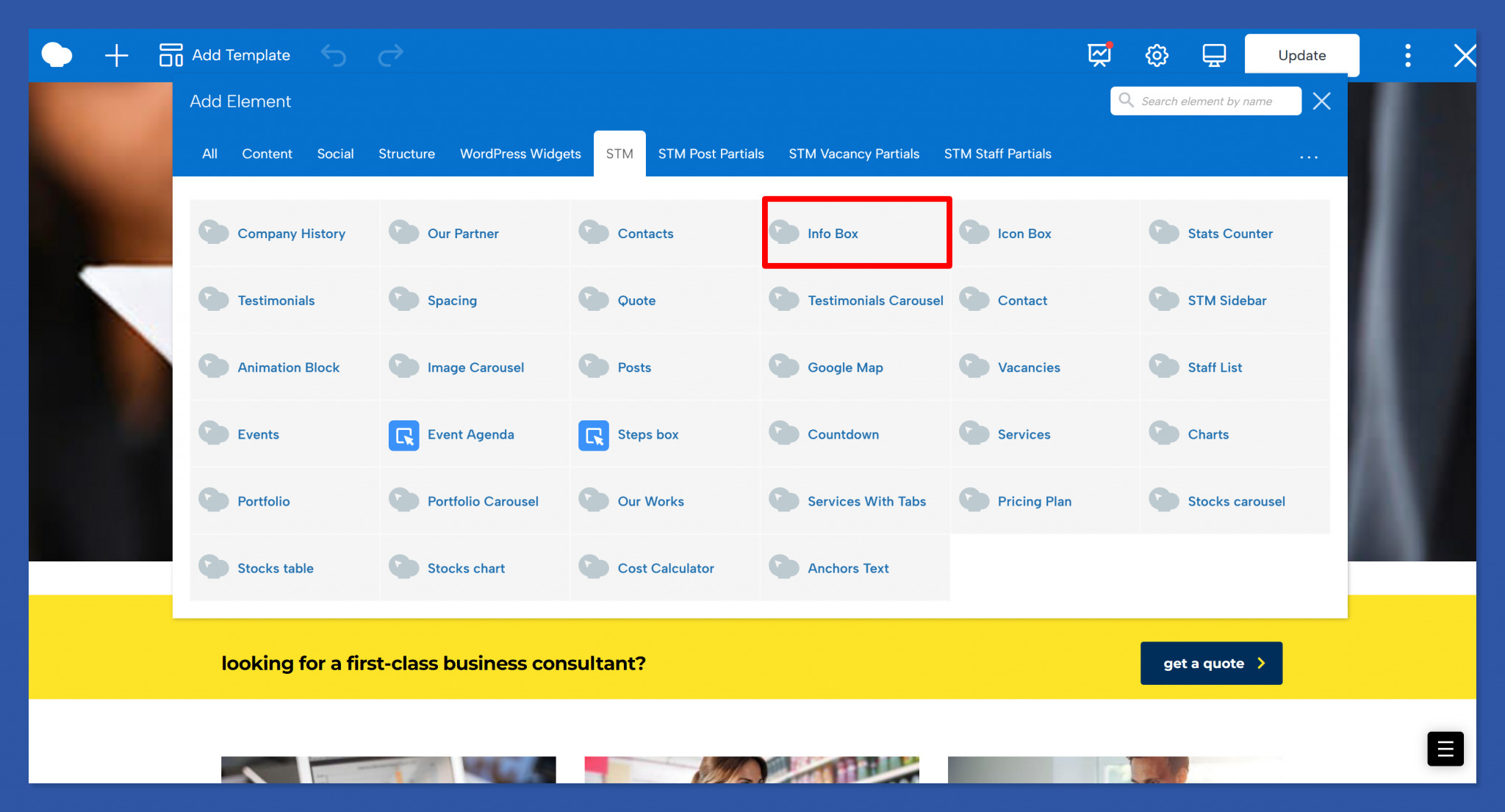This screenshot has height=812, width=1505.
Task: Switch to STM Post Partials tab
Action: tap(711, 154)
